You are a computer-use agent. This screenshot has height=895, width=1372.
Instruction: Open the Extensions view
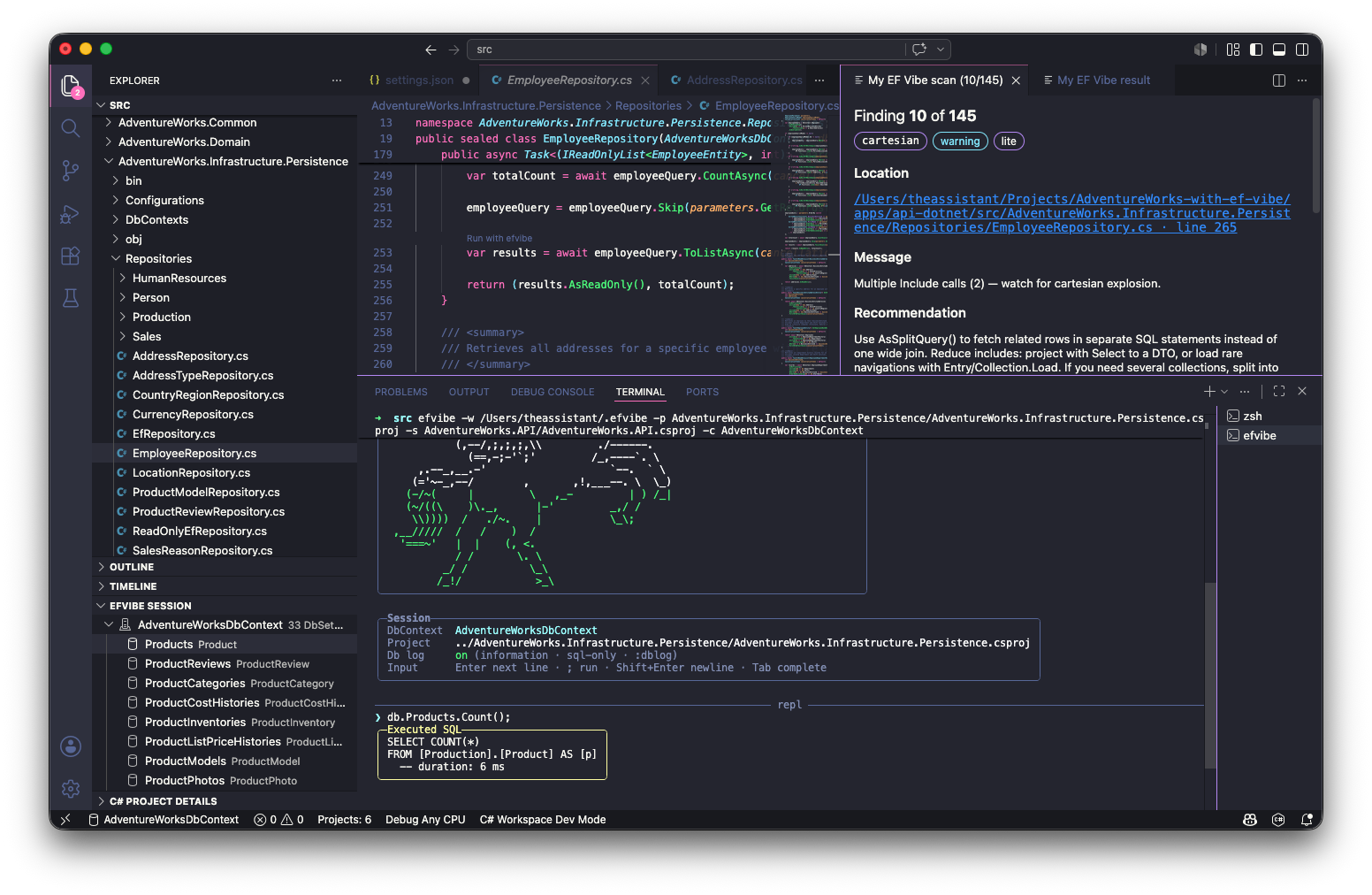(71, 256)
